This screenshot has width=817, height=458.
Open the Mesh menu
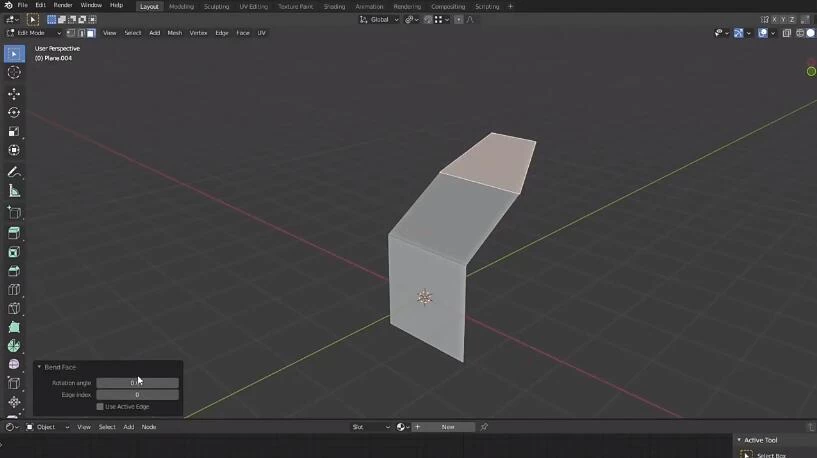click(175, 33)
